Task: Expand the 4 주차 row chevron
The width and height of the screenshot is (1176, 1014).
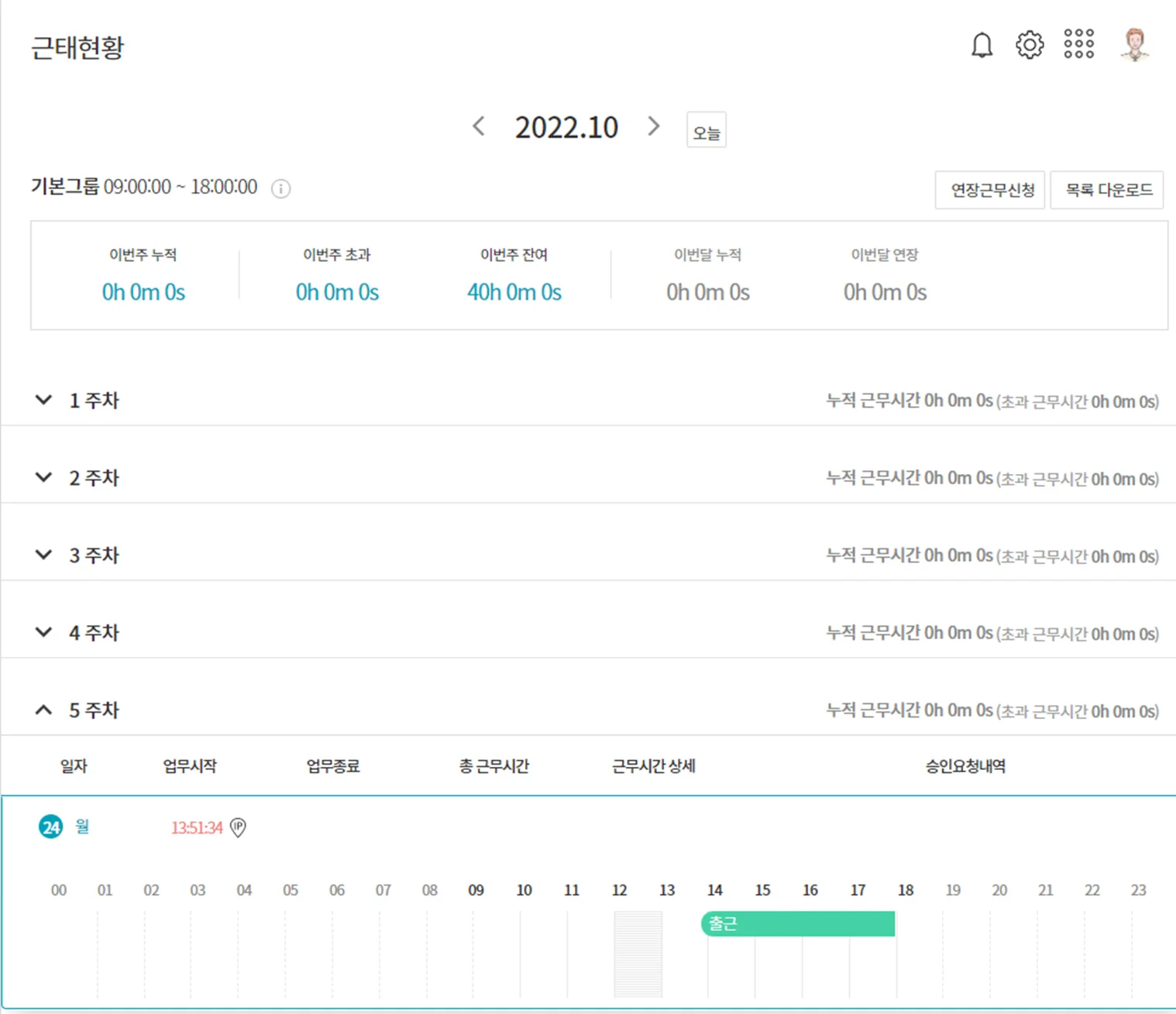Action: click(x=44, y=632)
